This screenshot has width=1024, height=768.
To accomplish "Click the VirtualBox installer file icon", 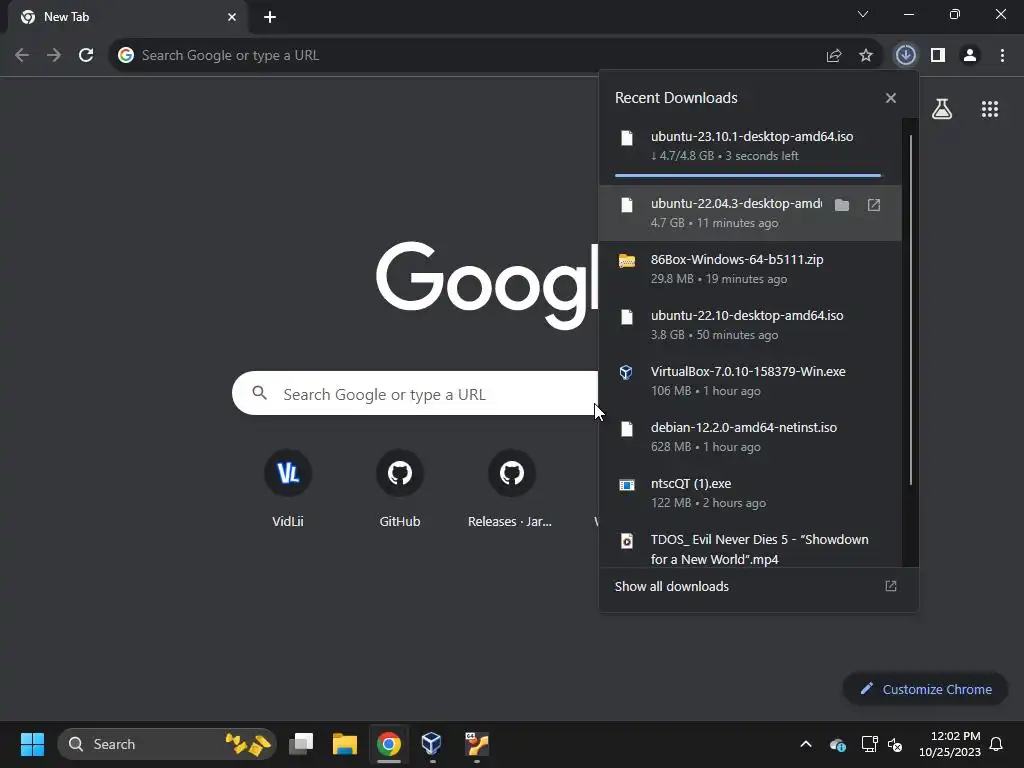I will coord(626,372).
